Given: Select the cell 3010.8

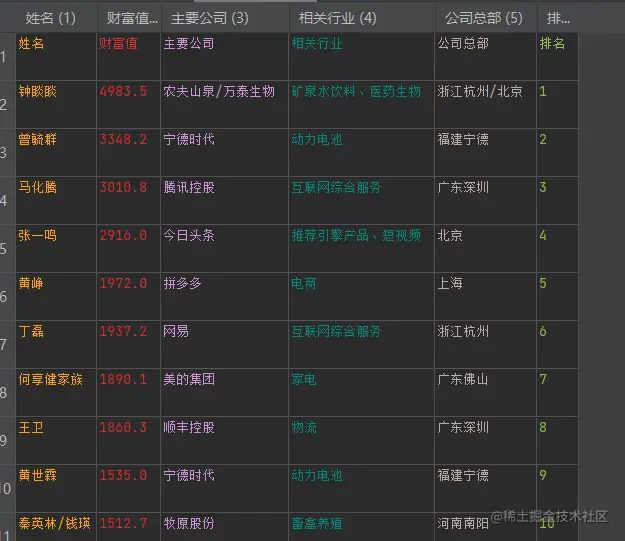Looking at the screenshot, I should click(x=128, y=201).
